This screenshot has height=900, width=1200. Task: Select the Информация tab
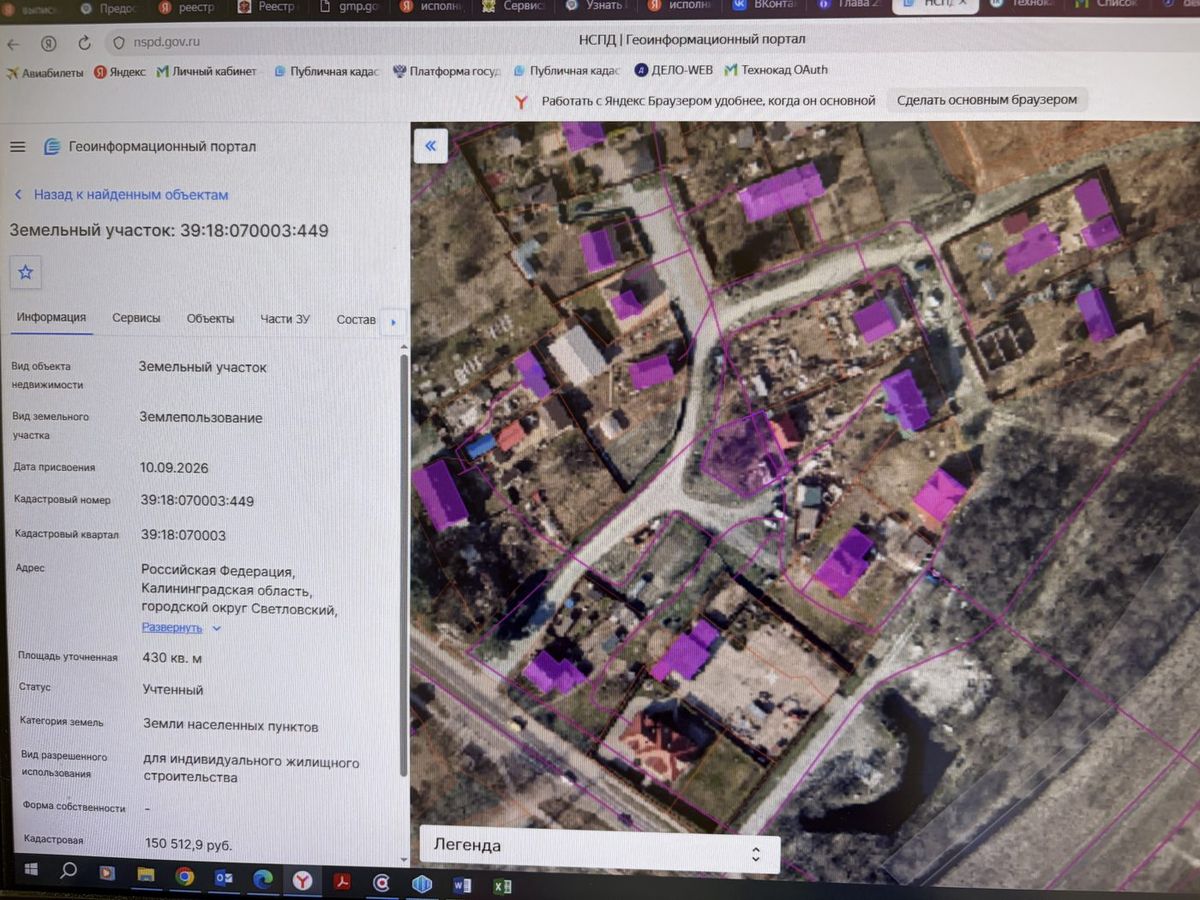pyautogui.click(x=51, y=318)
